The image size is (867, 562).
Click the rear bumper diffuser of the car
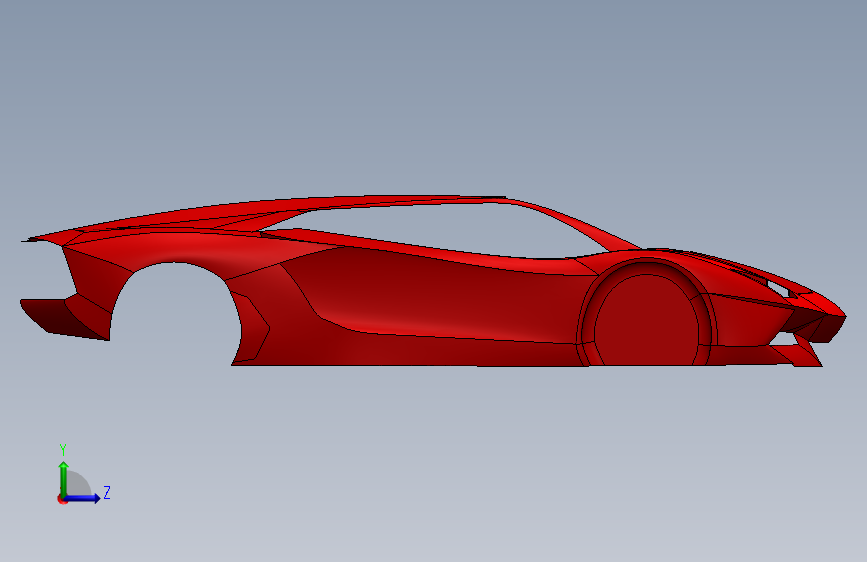[64, 318]
